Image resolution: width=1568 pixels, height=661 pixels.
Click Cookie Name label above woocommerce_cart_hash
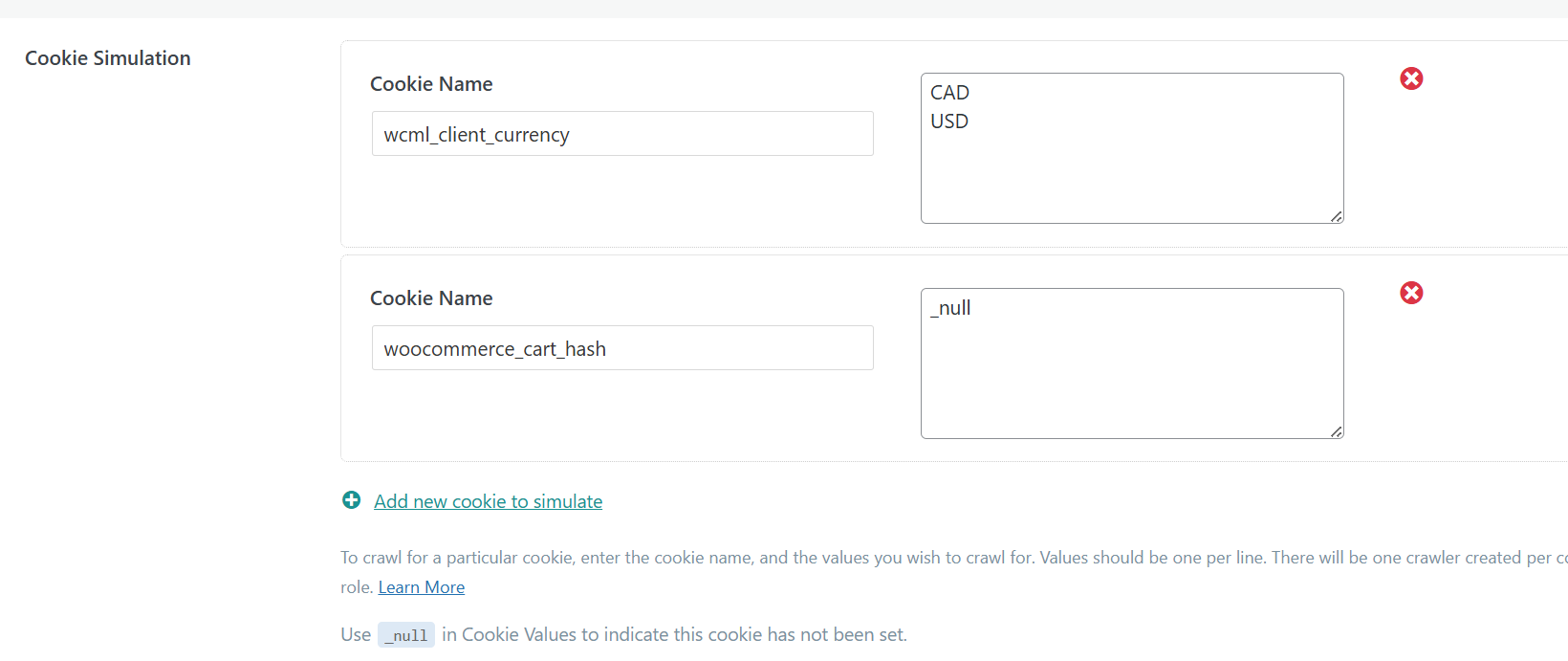coord(431,298)
